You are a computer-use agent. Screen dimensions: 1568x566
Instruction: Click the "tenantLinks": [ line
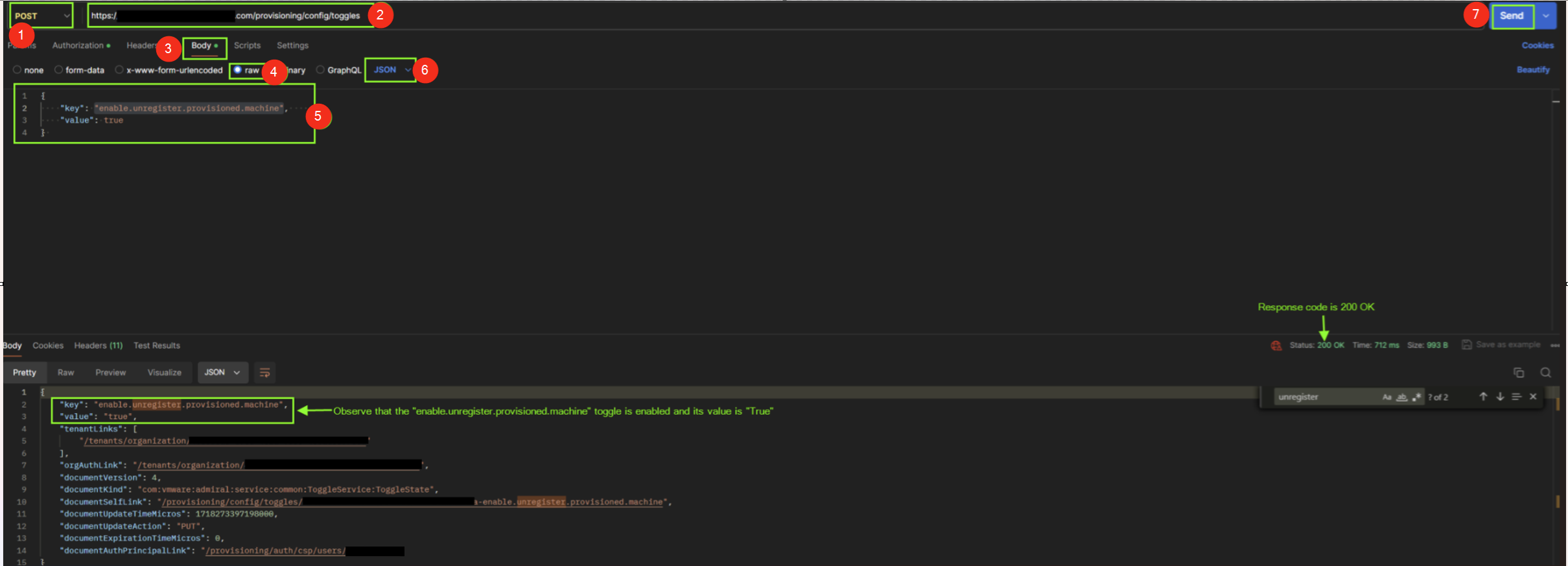click(x=99, y=429)
